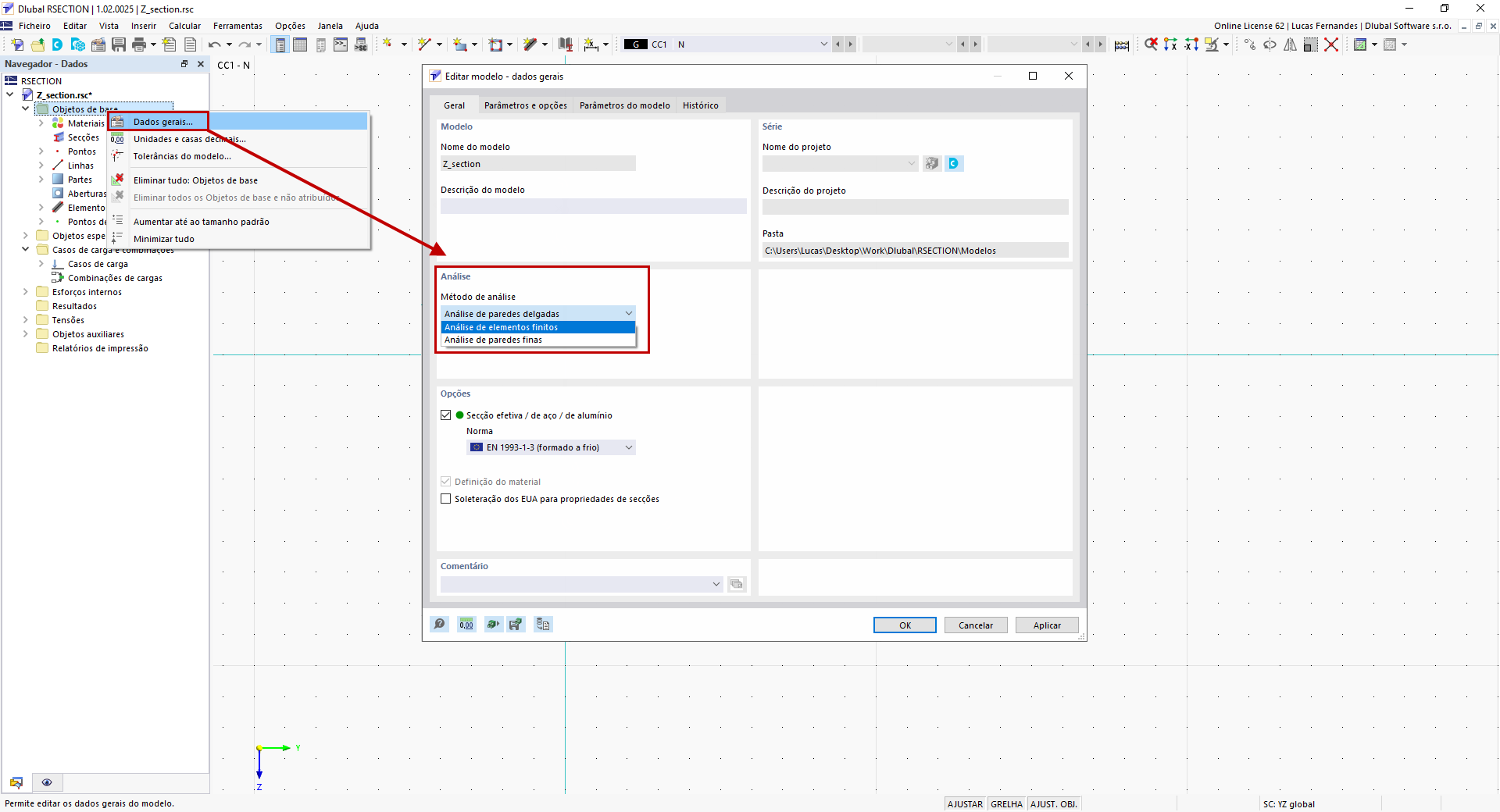The height and width of the screenshot is (812, 1500).
Task: Click the Cancelar button
Action: coord(976,625)
